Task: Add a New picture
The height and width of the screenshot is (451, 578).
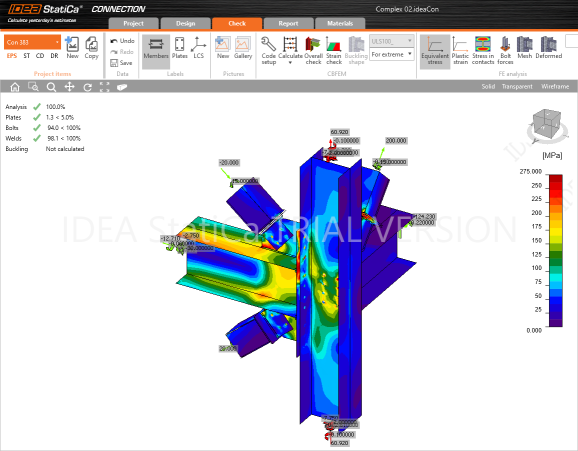Action: point(223,48)
